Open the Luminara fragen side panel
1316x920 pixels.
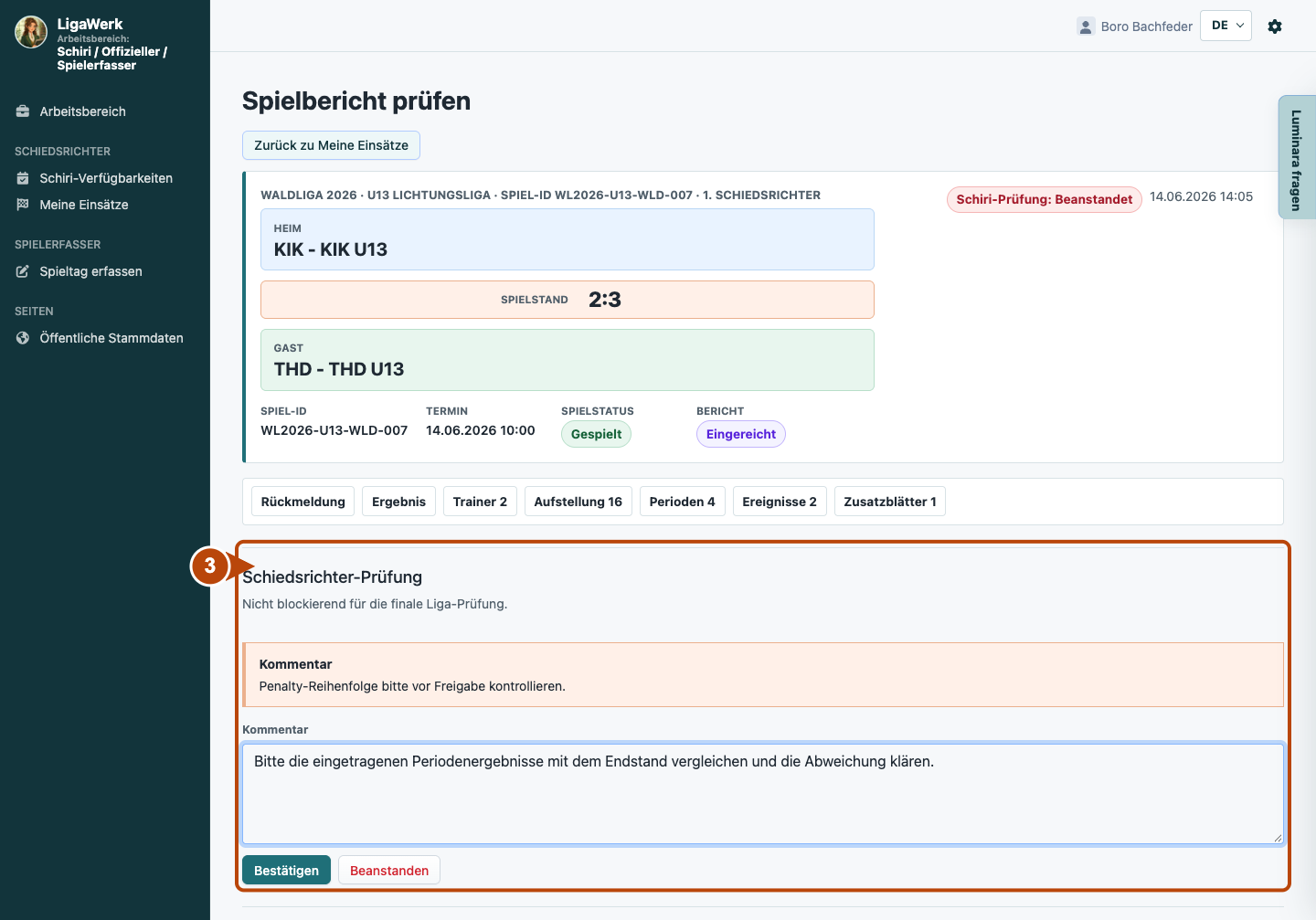click(x=1297, y=157)
